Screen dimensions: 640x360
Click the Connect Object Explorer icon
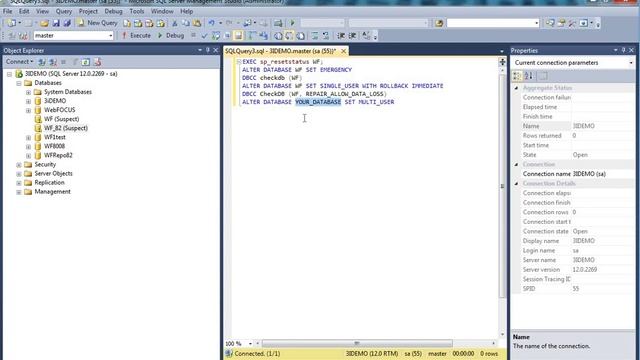click(42, 62)
